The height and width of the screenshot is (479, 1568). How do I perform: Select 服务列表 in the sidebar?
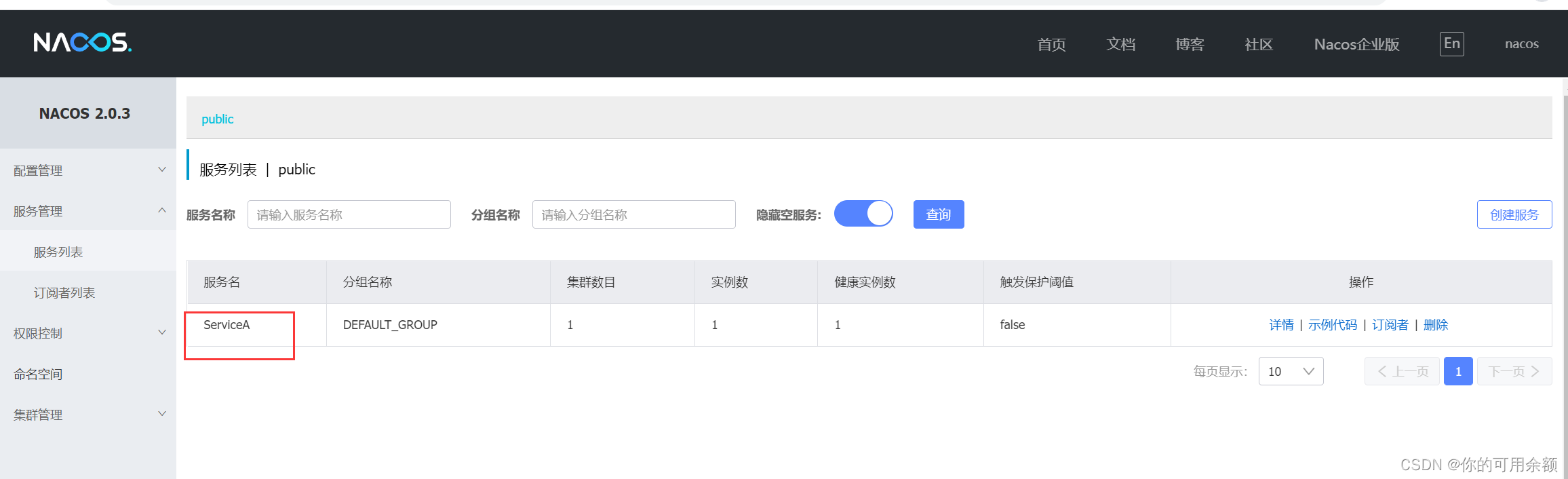88,252
